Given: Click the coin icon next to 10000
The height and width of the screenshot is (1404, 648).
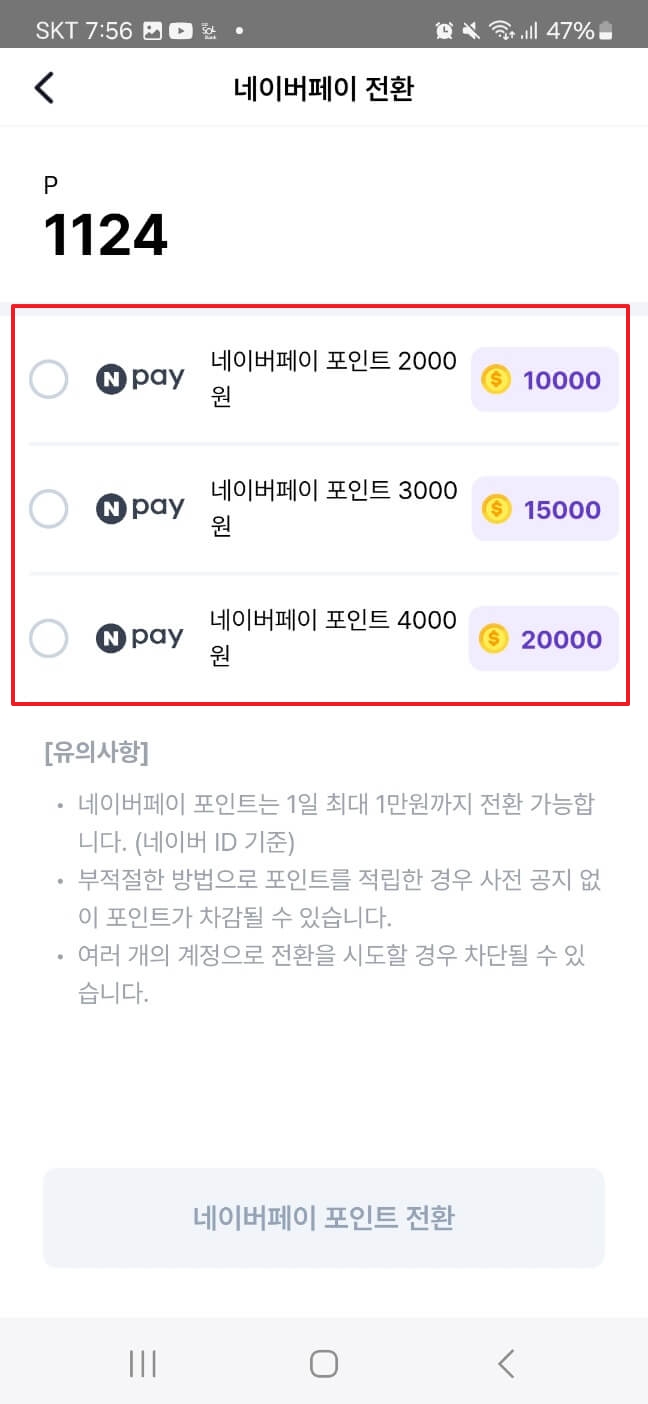Looking at the screenshot, I should (497, 379).
